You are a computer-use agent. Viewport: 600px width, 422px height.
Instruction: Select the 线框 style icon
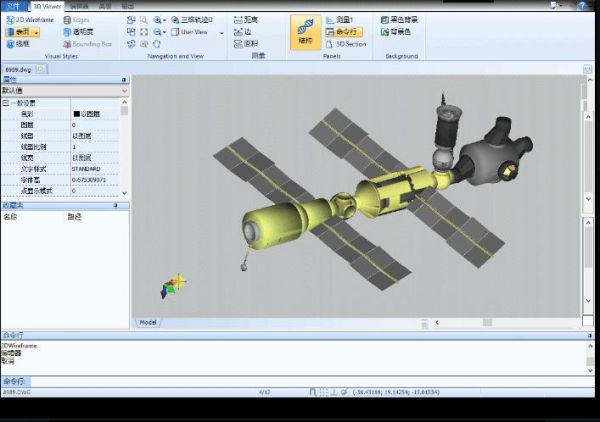[18, 44]
